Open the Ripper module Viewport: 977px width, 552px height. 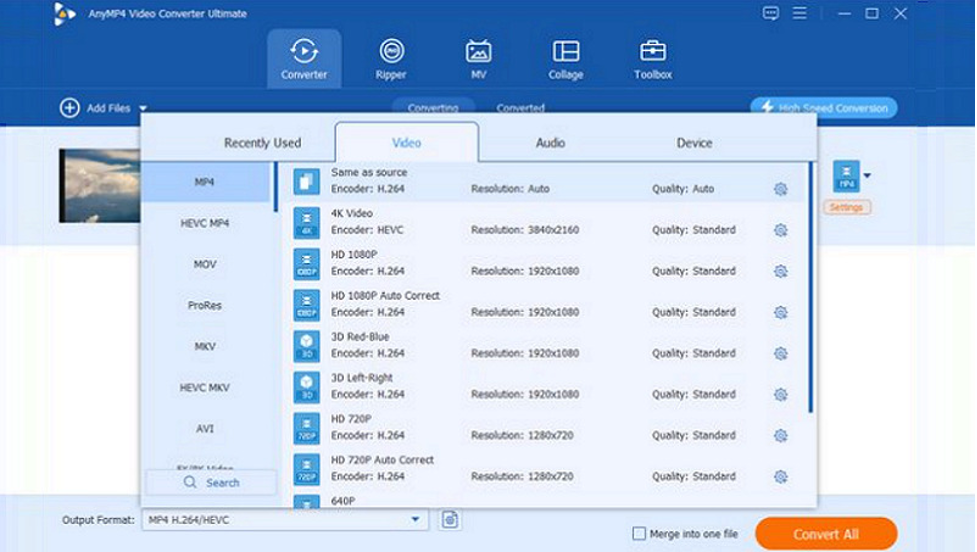392,58
